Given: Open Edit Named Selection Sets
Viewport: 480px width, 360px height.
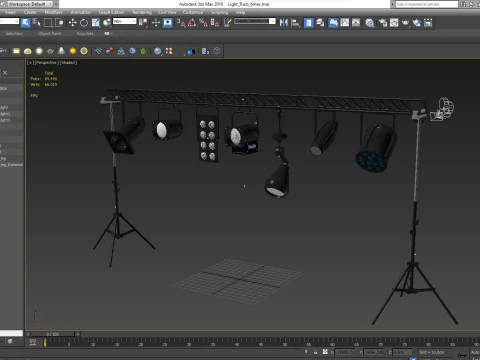Looking at the screenshot, I should click(x=228, y=23).
